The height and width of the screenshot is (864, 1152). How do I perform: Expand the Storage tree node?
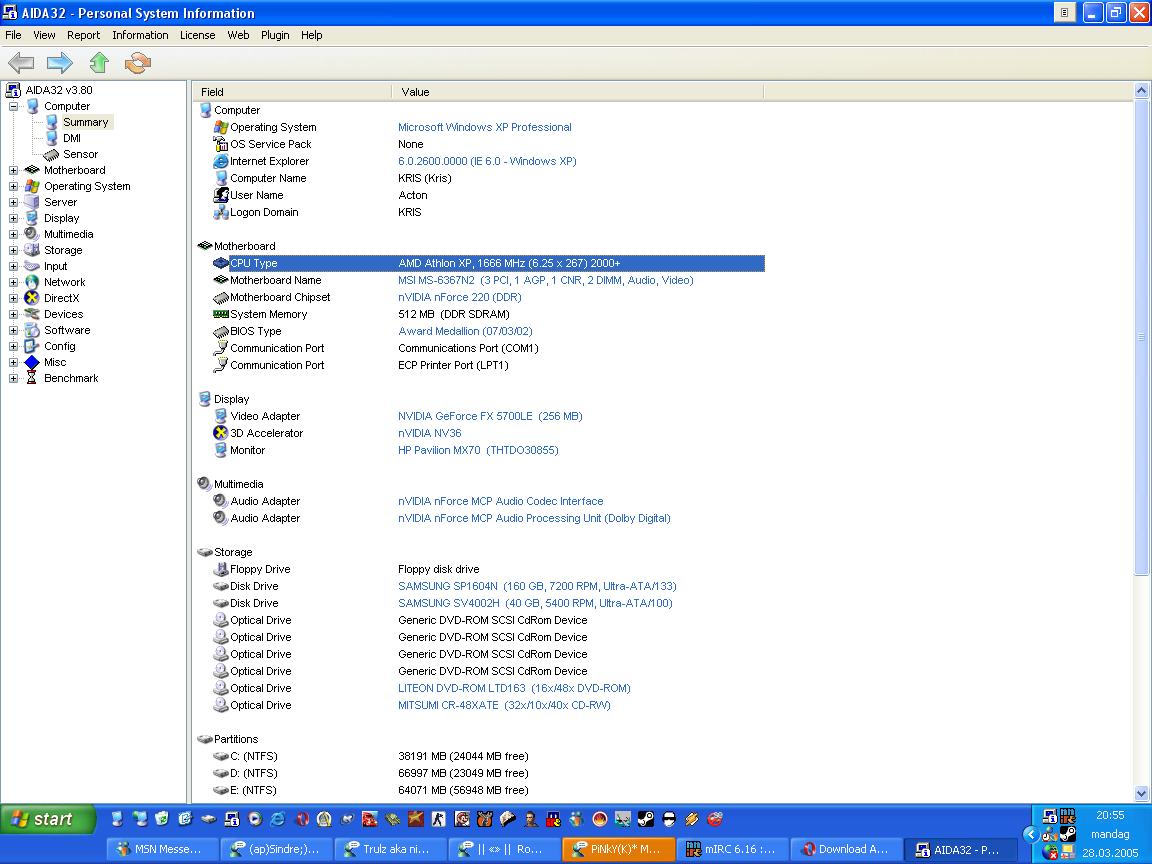pyautogui.click(x=13, y=251)
